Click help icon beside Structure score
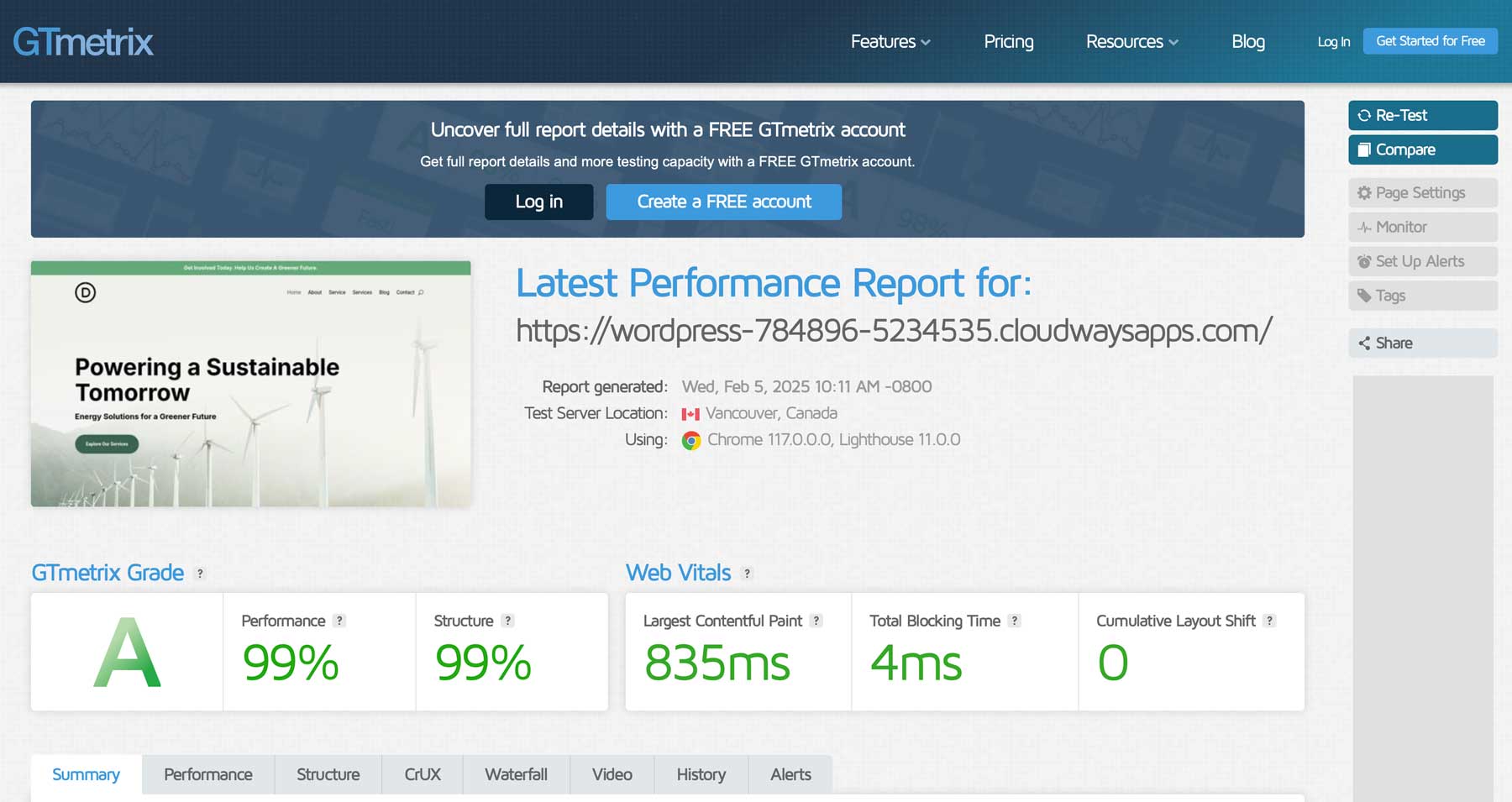Viewport: 1512px width, 802px height. click(x=507, y=621)
